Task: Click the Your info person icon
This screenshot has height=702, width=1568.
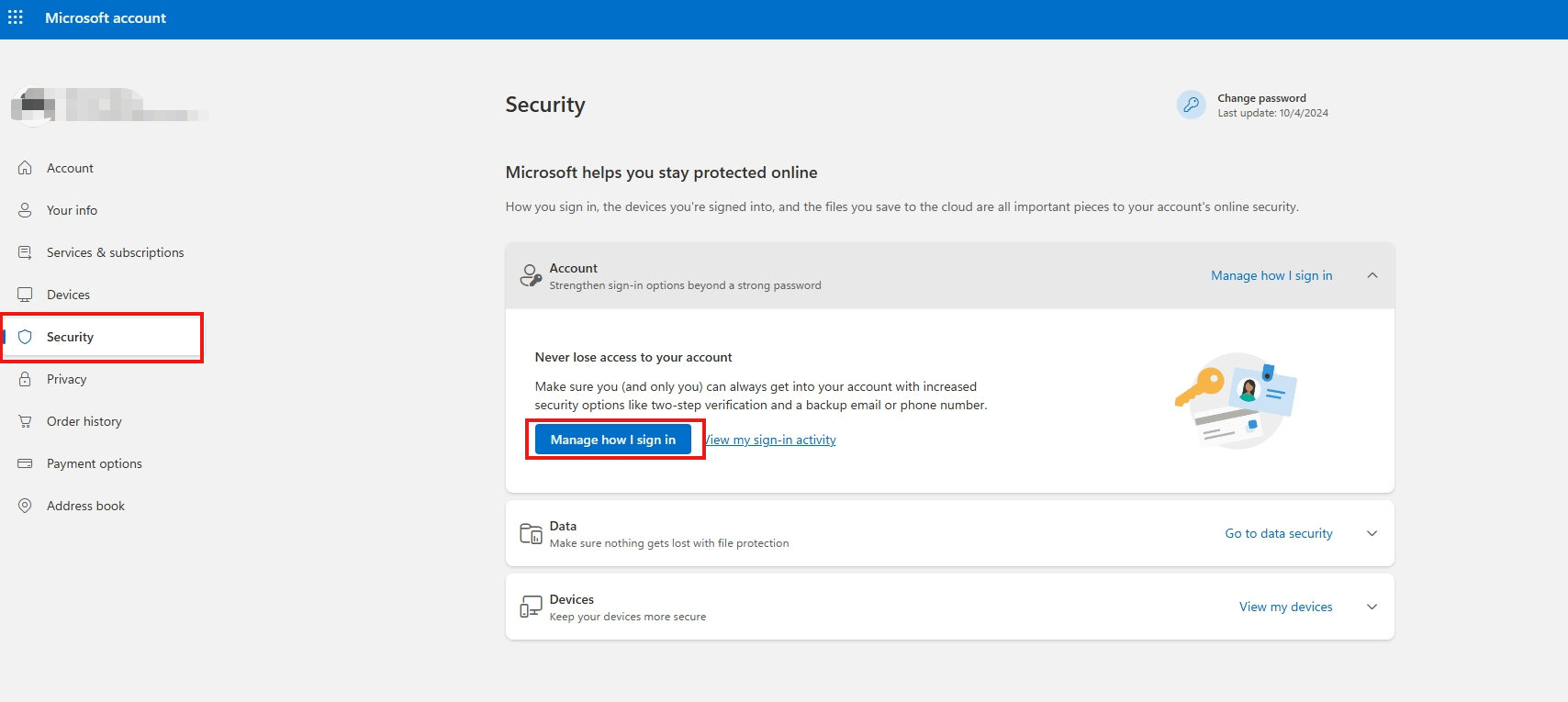Action: click(x=25, y=210)
